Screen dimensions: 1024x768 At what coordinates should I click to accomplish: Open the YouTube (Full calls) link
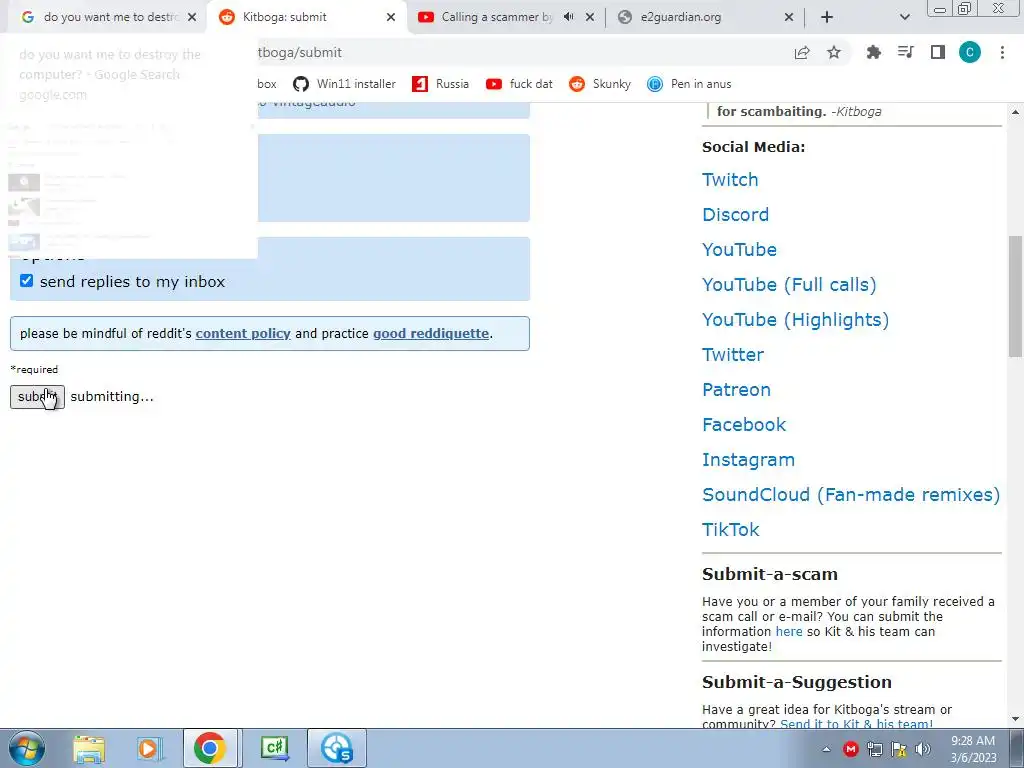(x=789, y=285)
